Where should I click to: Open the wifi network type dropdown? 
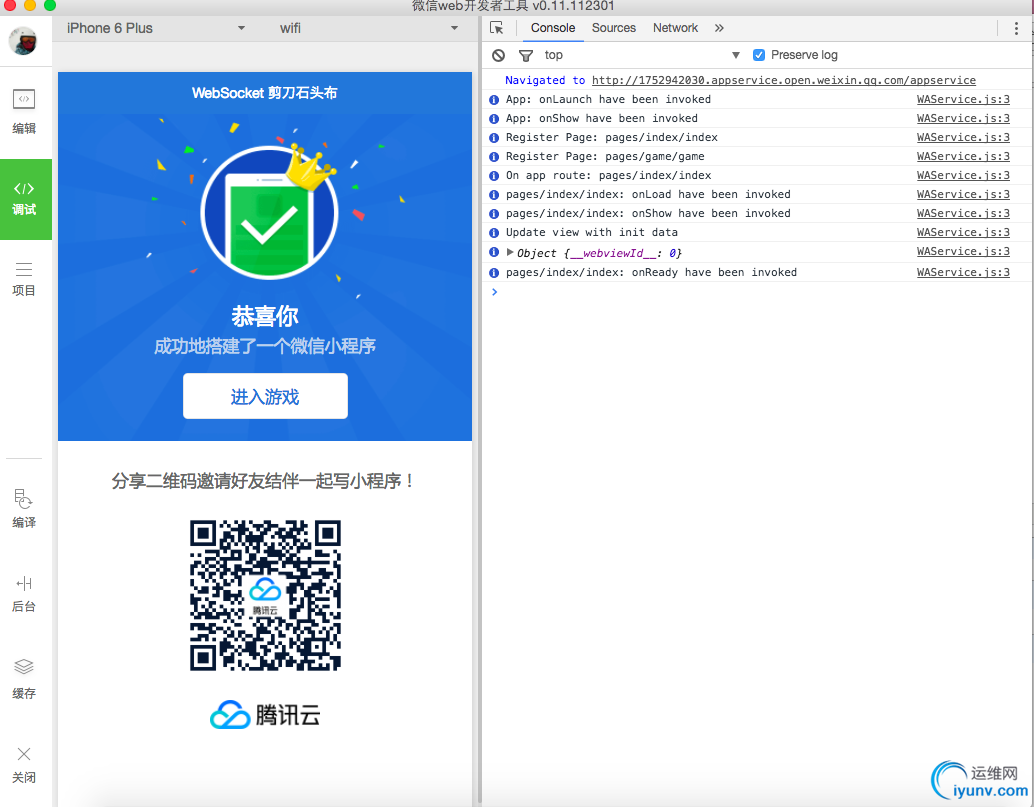[368, 28]
